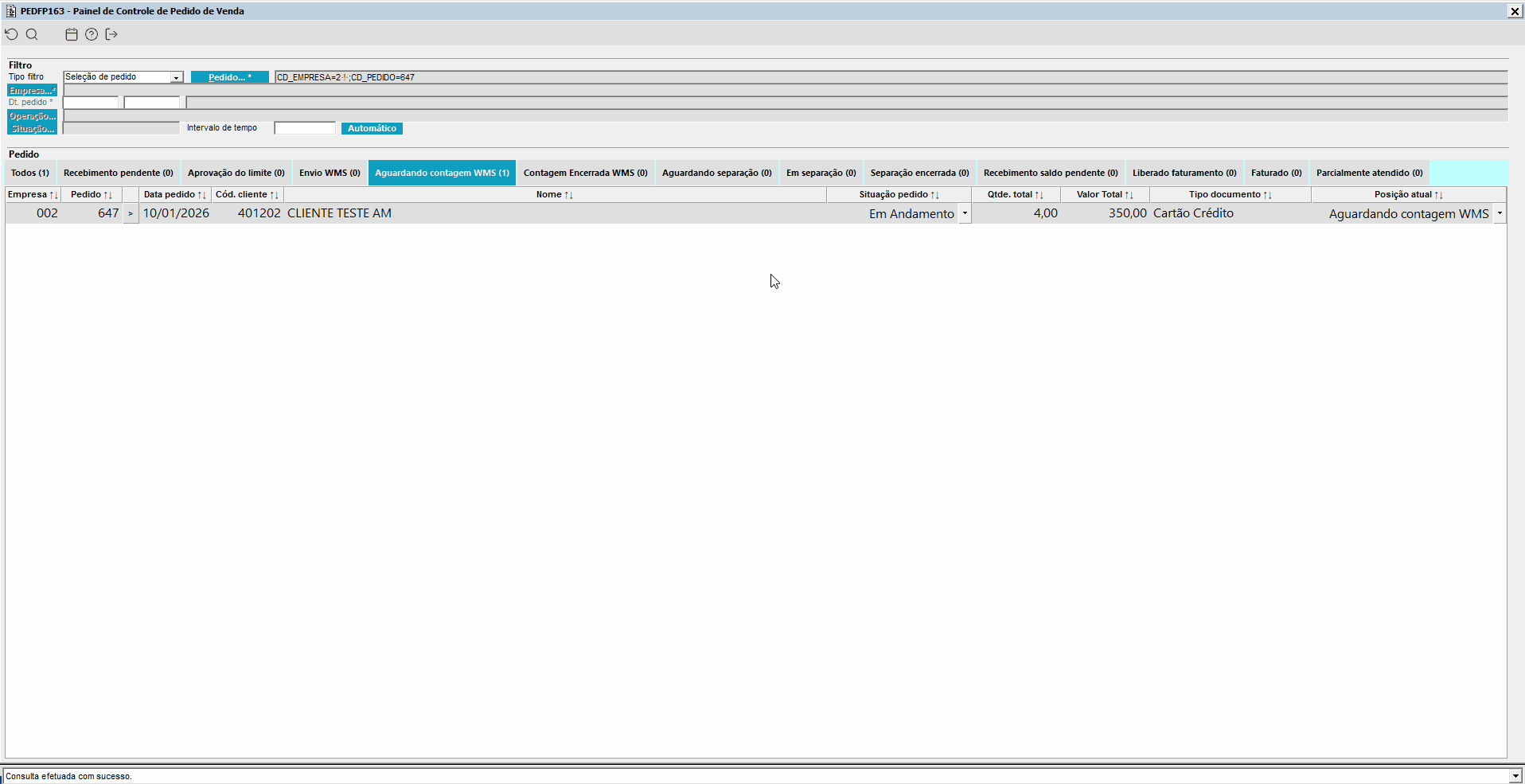Image resolution: width=1525 pixels, height=784 pixels.
Task: Click the Automático button
Action: [x=372, y=128]
